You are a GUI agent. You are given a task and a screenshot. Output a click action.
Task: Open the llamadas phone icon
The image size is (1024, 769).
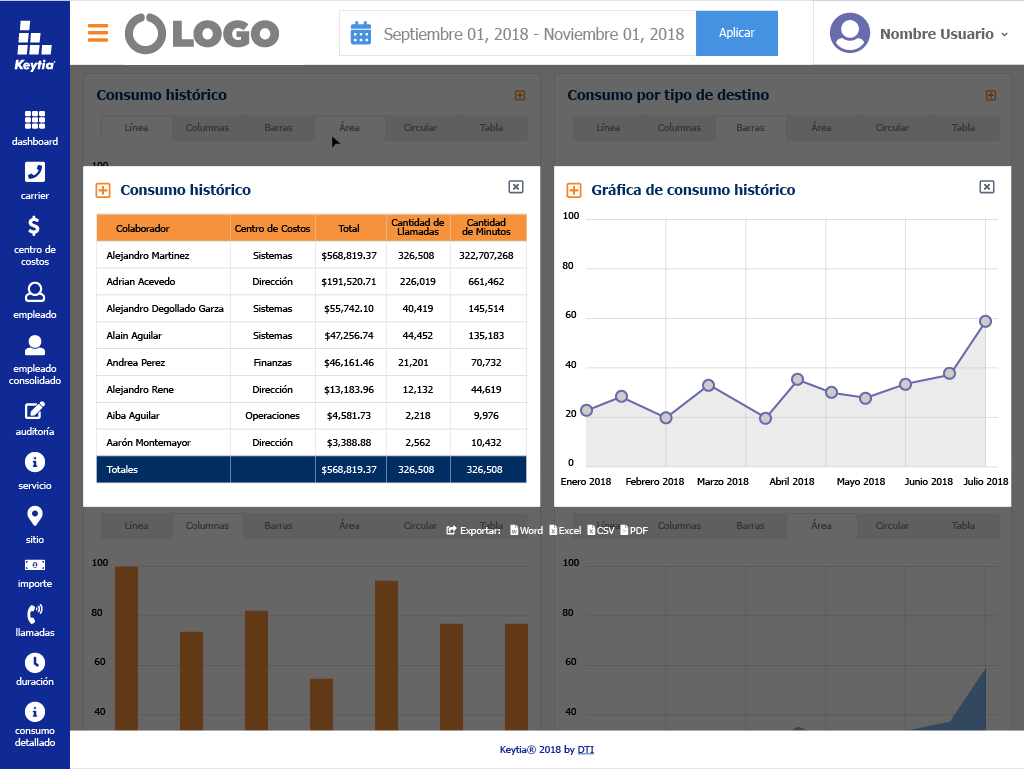click(35, 614)
